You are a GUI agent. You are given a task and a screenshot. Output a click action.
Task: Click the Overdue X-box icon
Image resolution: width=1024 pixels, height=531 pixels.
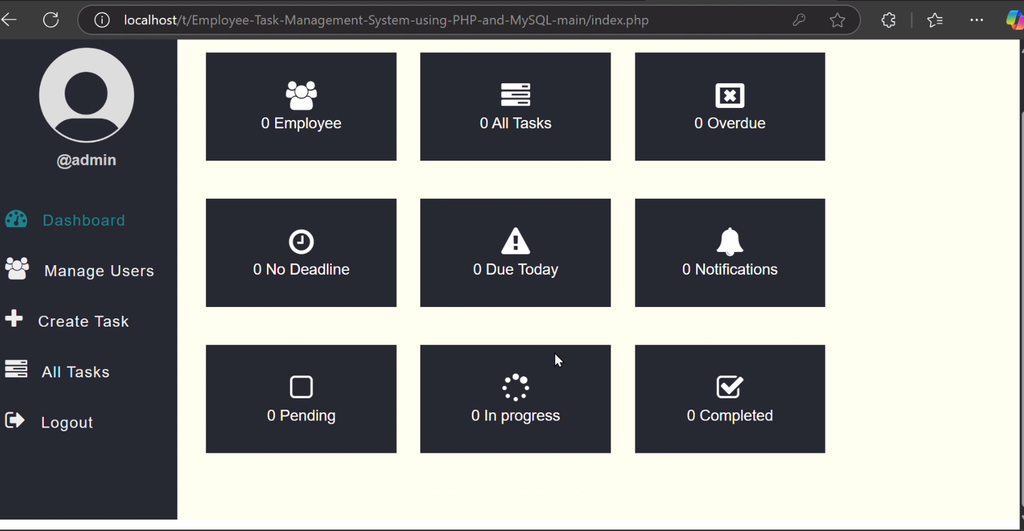click(x=729, y=95)
